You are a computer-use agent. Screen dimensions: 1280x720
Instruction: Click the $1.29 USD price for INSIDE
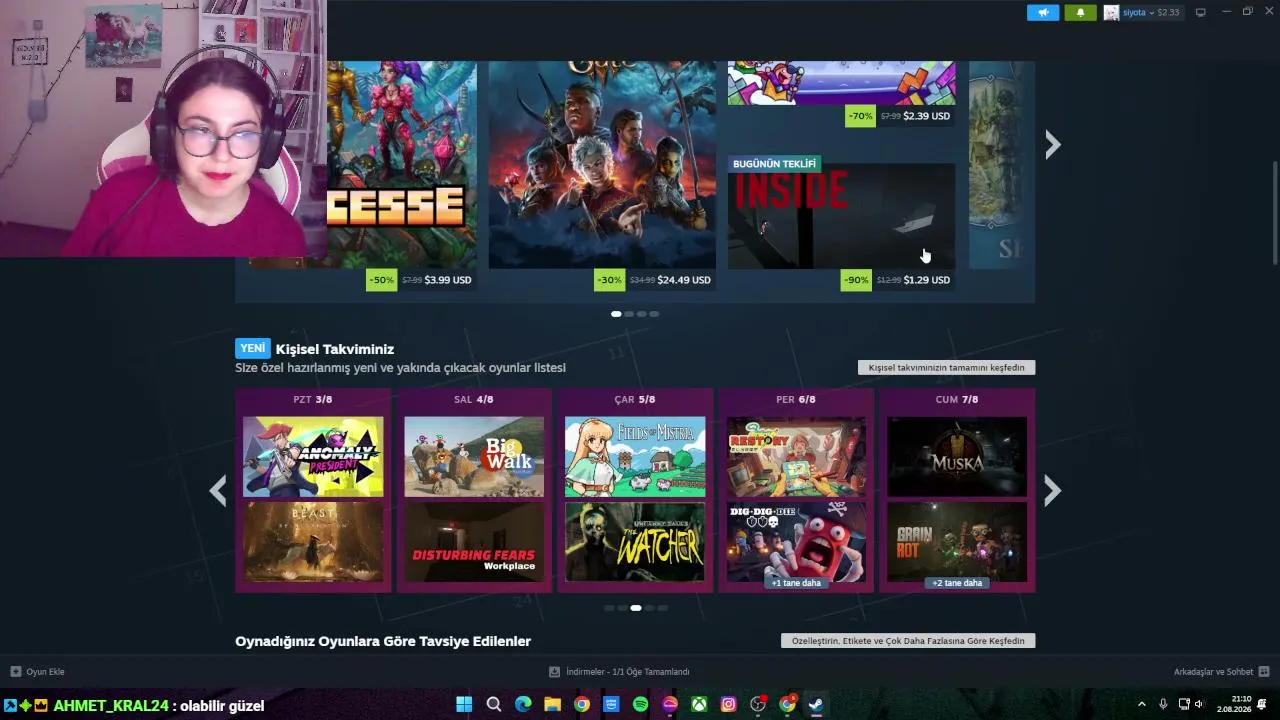tap(926, 280)
